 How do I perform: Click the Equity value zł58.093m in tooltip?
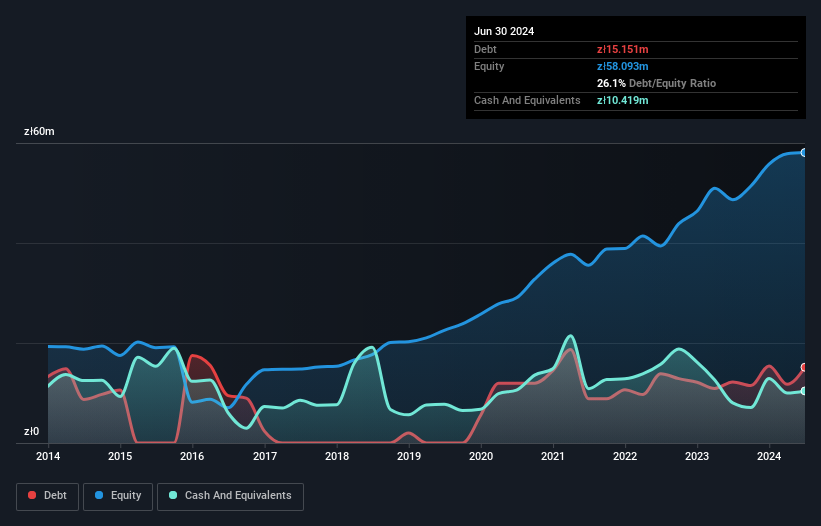623,66
